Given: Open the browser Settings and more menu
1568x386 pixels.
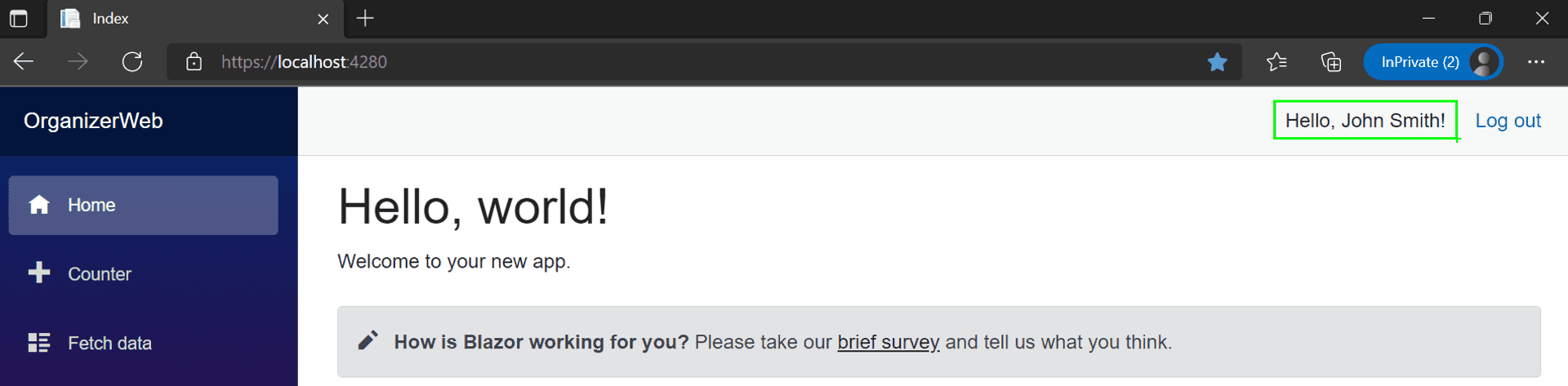Looking at the screenshot, I should click(1535, 62).
